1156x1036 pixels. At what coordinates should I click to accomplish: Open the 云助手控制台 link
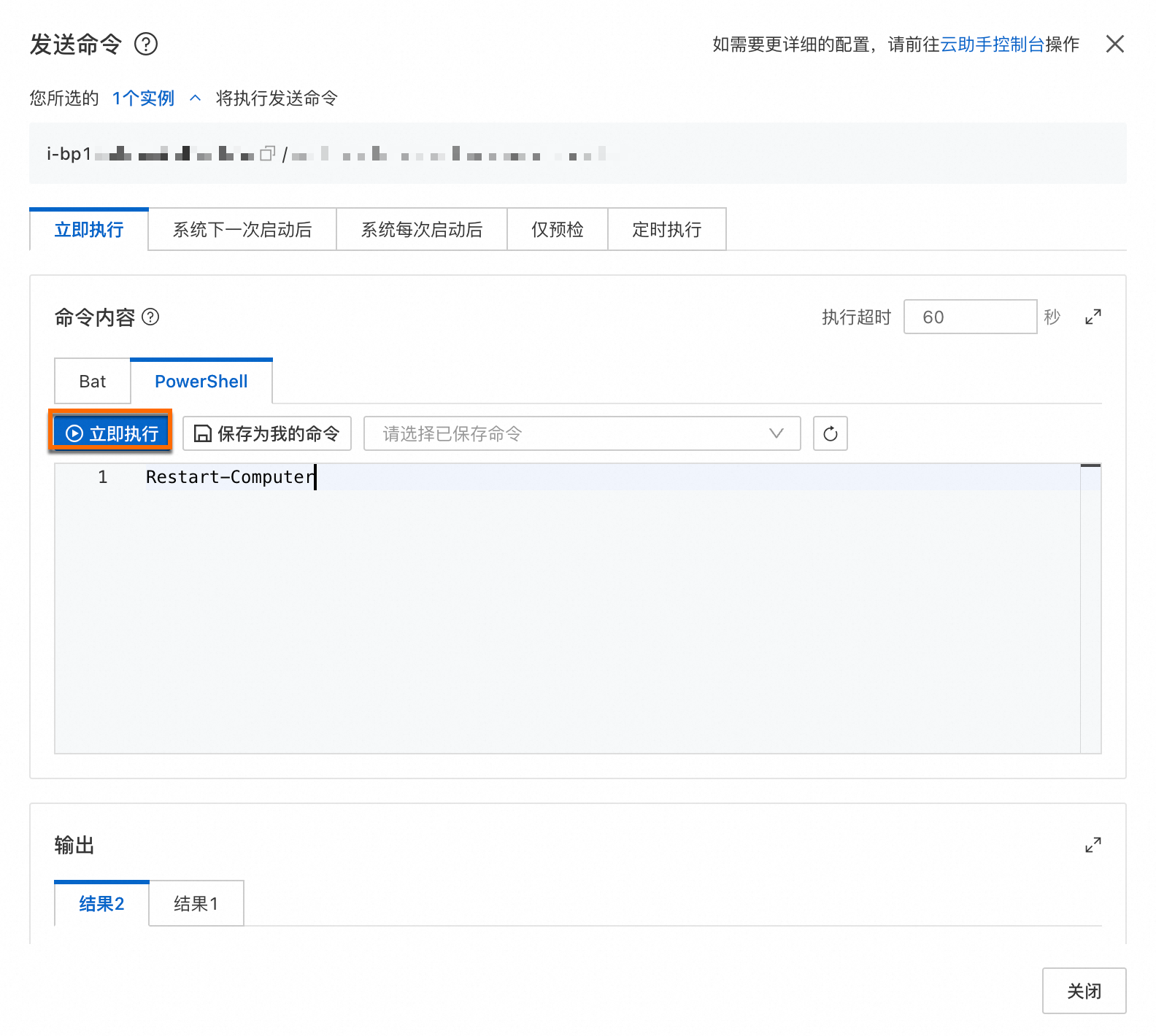click(x=992, y=45)
